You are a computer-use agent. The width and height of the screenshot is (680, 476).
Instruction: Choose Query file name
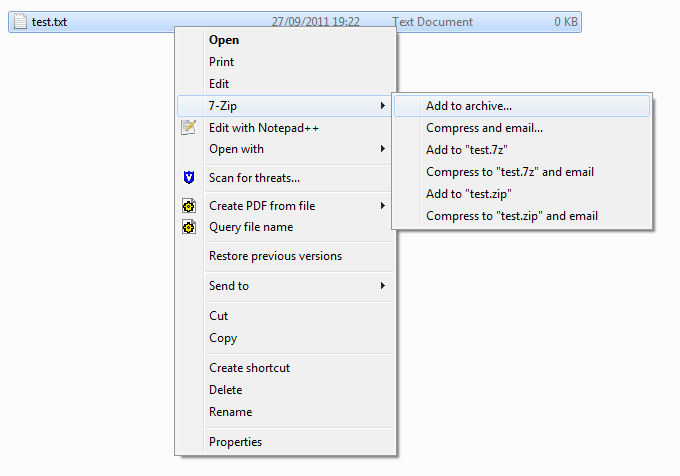tap(284, 227)
